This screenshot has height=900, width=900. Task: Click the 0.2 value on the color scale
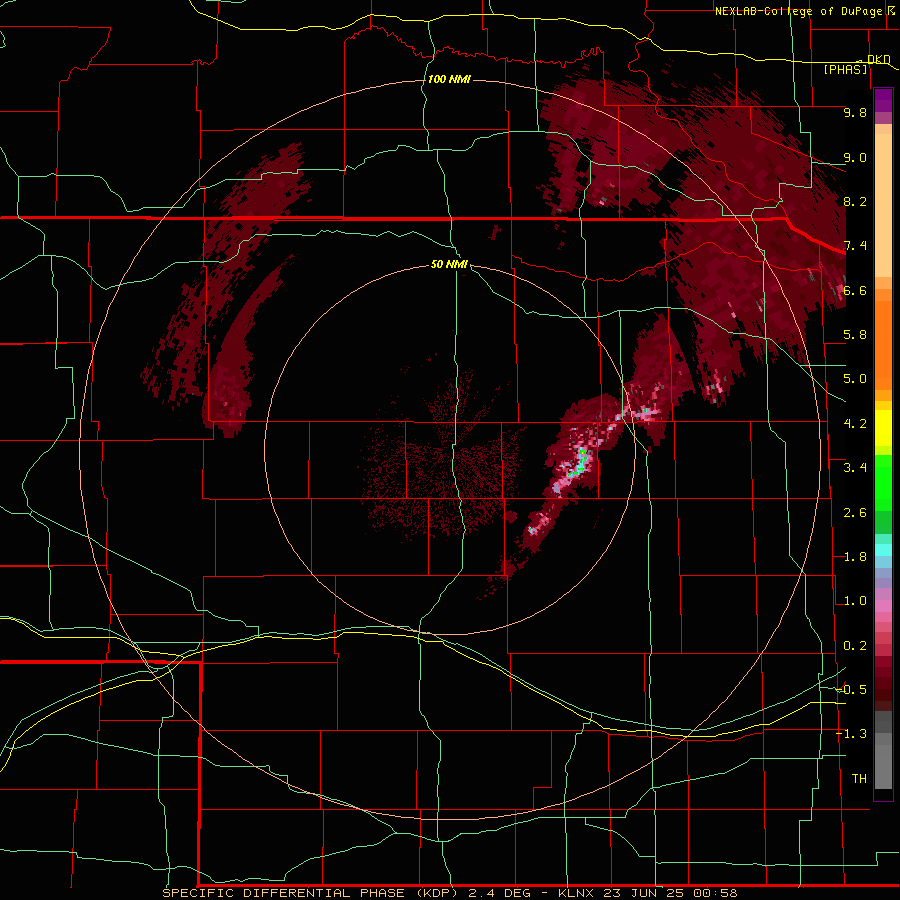855,646
